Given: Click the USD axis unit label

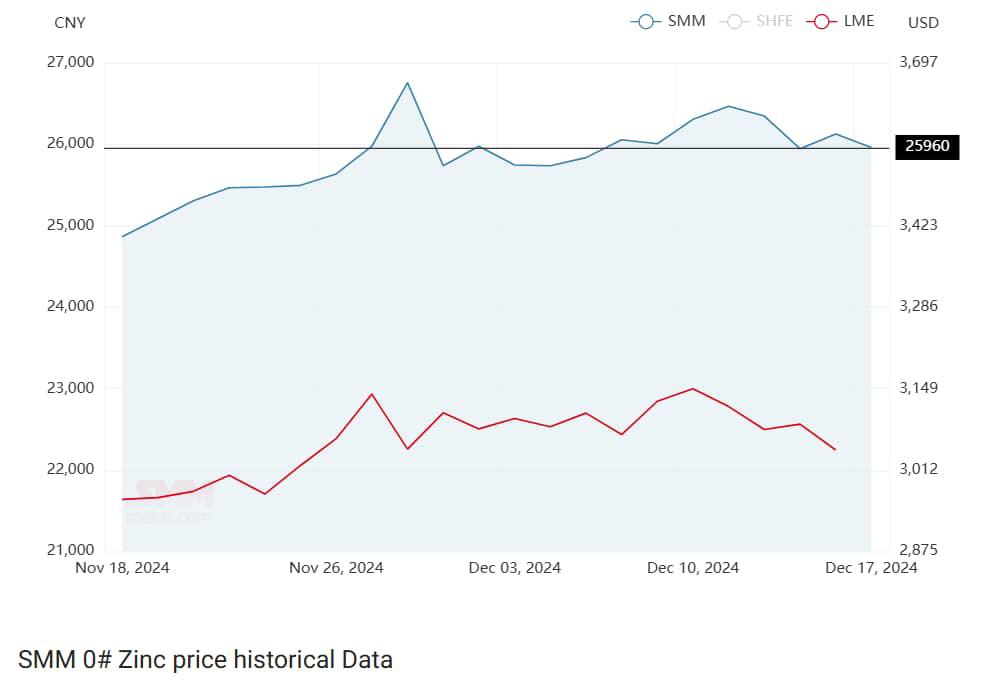Looking at the screenshot, I should (923, 22).
